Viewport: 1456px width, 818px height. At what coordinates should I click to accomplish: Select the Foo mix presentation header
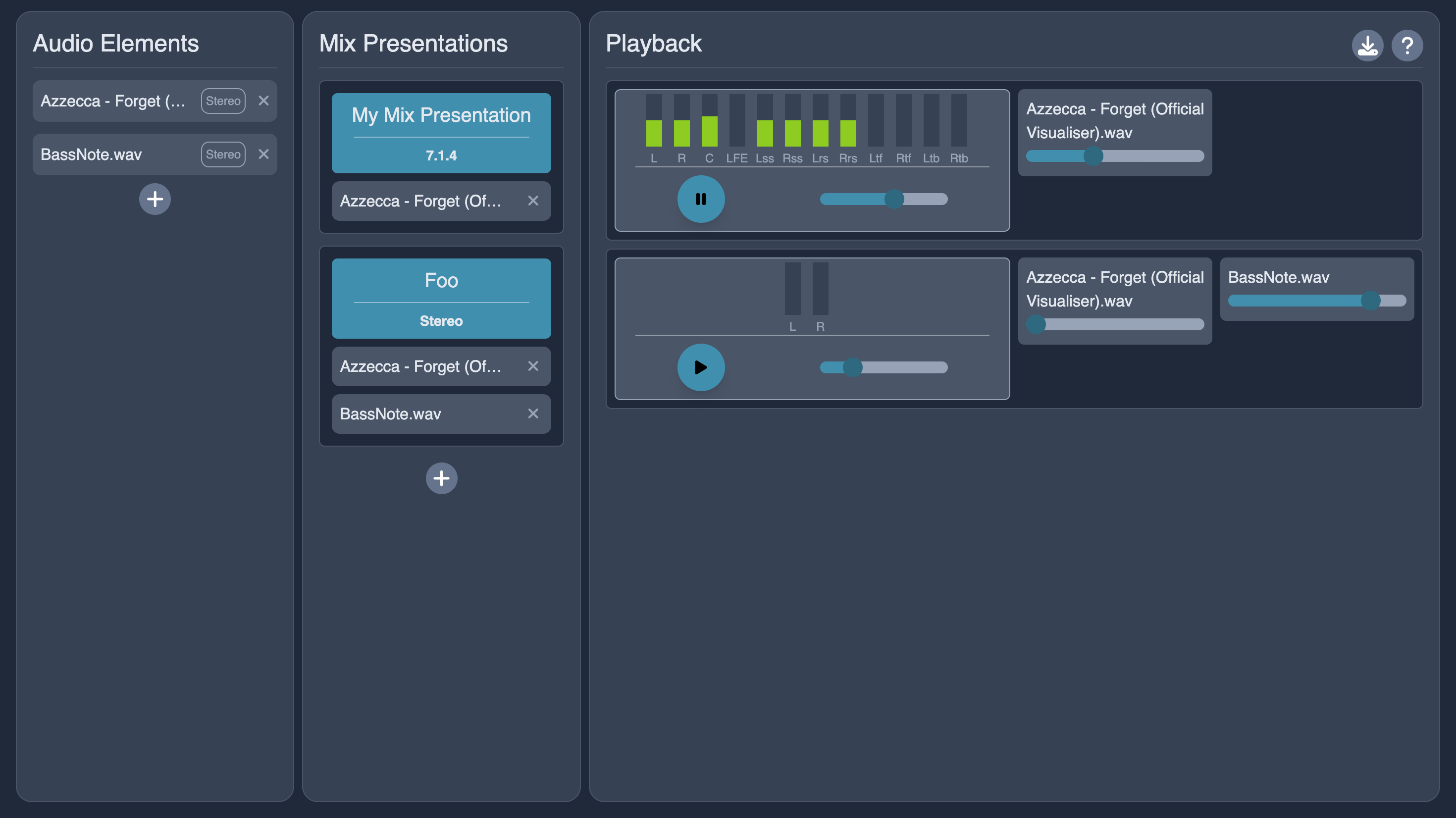point(441,281)
